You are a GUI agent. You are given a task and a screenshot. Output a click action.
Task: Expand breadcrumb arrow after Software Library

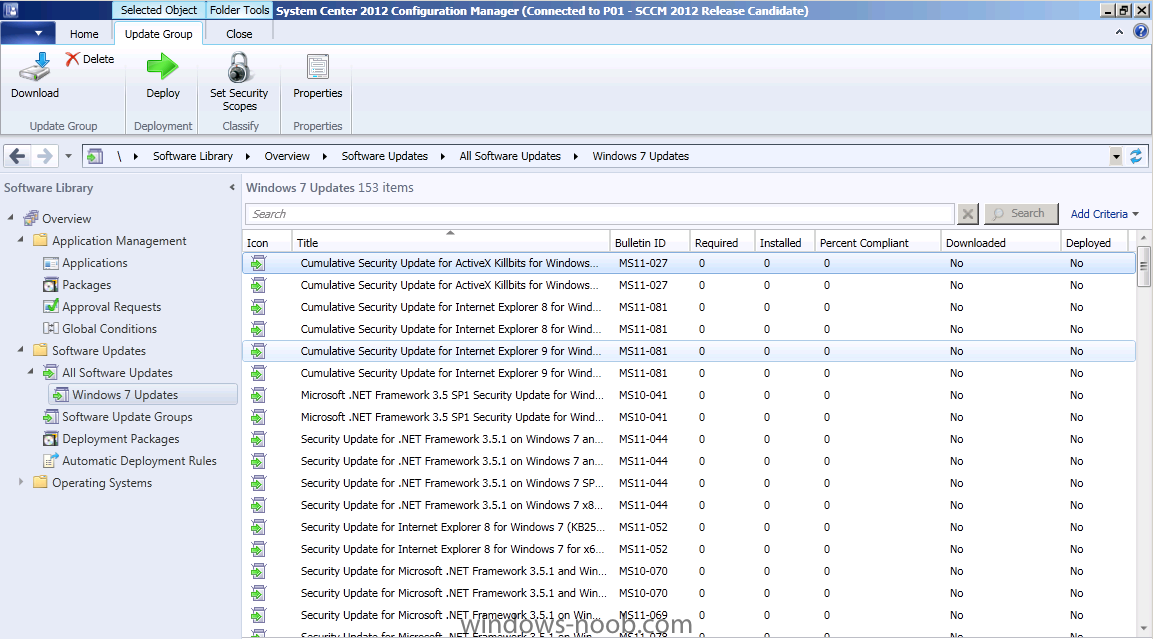click(x=248, y=156)
